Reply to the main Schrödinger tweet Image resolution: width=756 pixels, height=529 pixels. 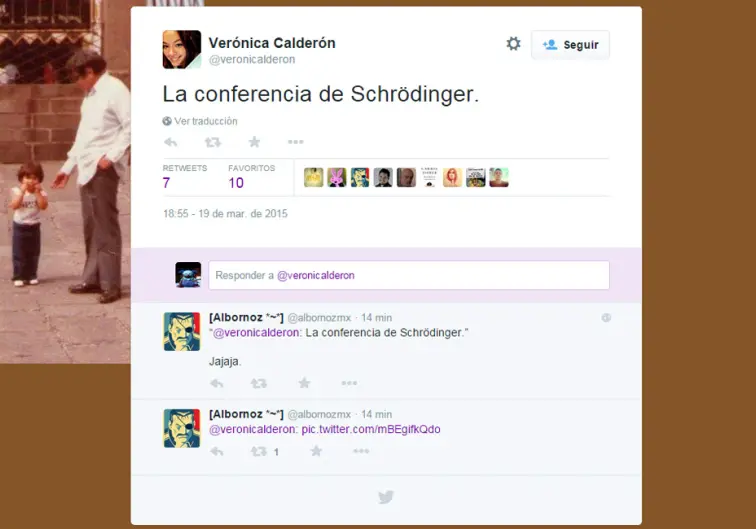(171, 142)
